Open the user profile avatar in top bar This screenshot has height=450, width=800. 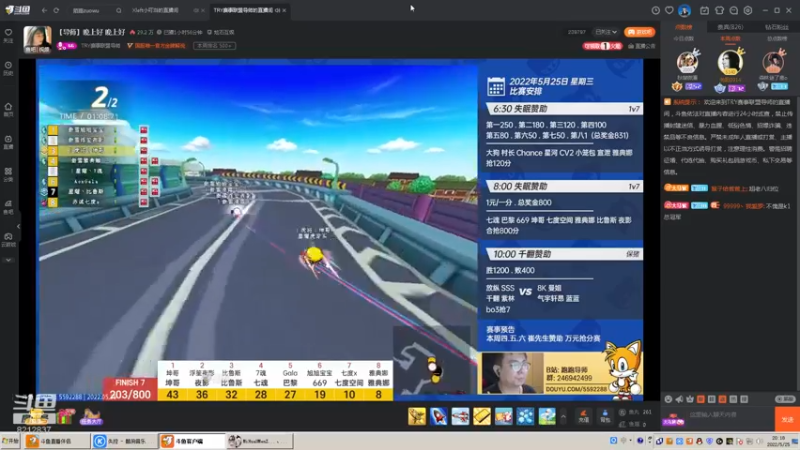(685, 10)
